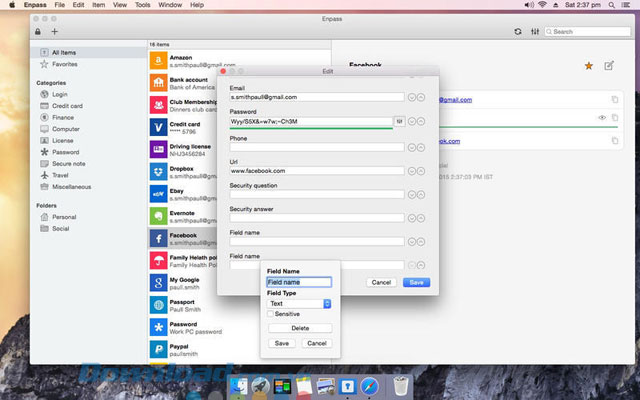
Task: Open the password generator beside Password field
Action: point(399,121)
